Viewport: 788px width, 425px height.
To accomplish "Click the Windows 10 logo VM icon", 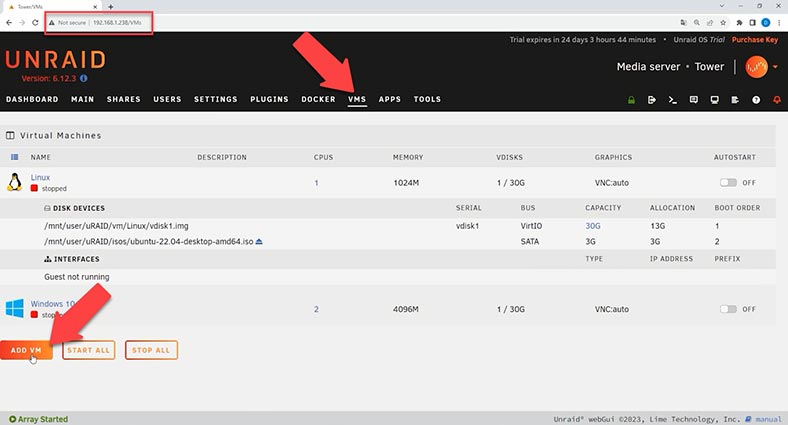I will point(15,308).
